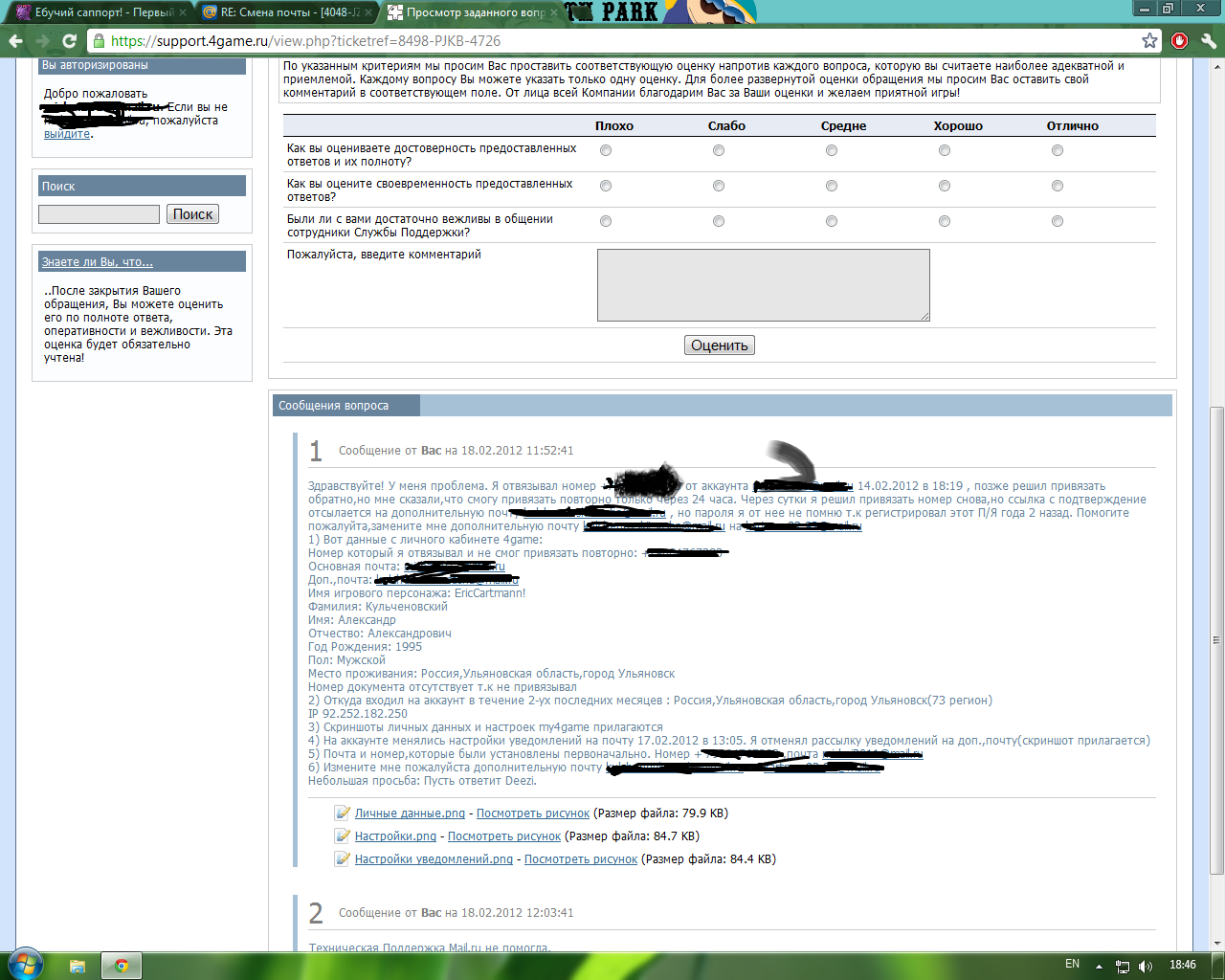Reload the page with refresh icon

[69, 41]
